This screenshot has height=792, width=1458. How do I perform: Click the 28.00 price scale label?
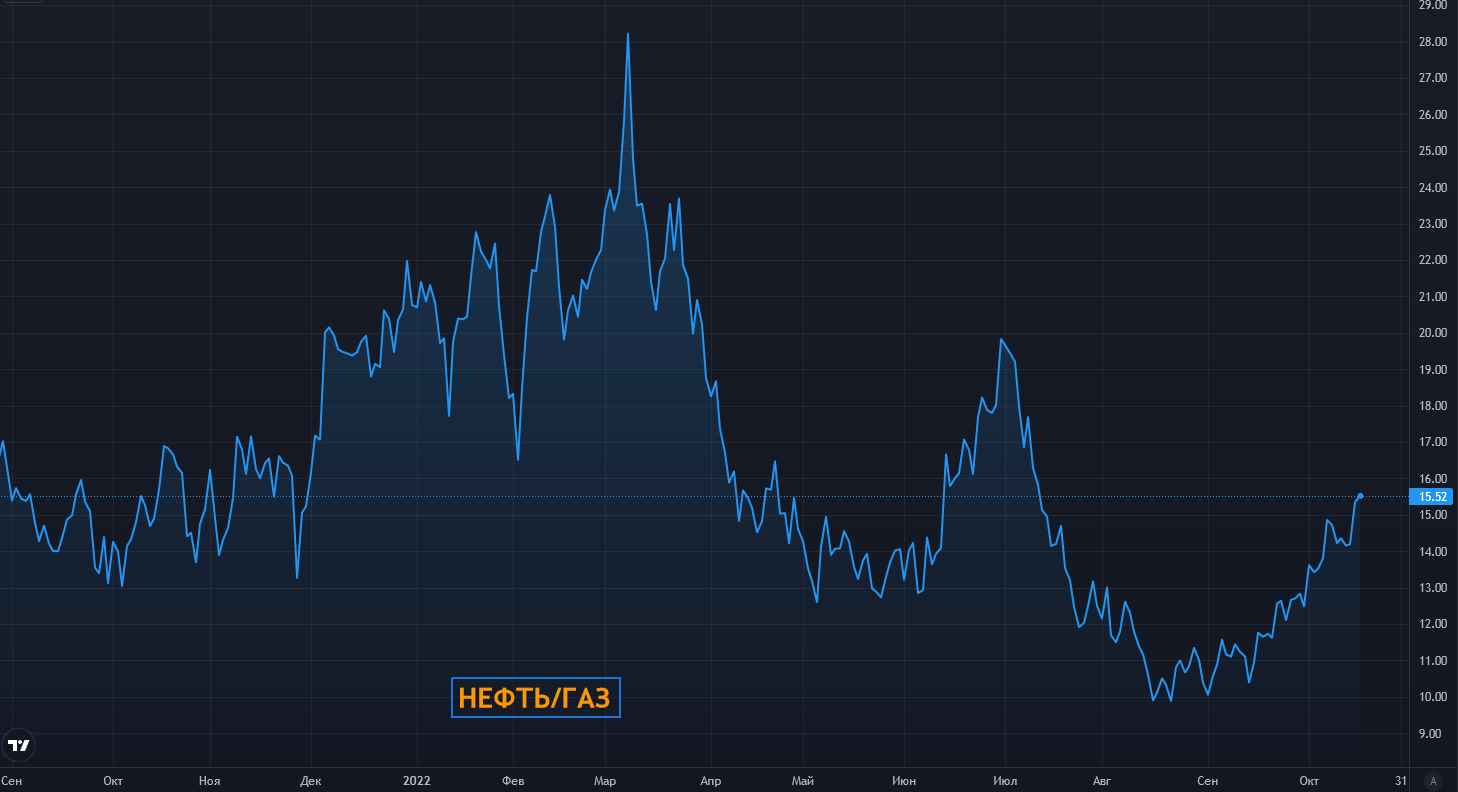tap(1433, 42)
